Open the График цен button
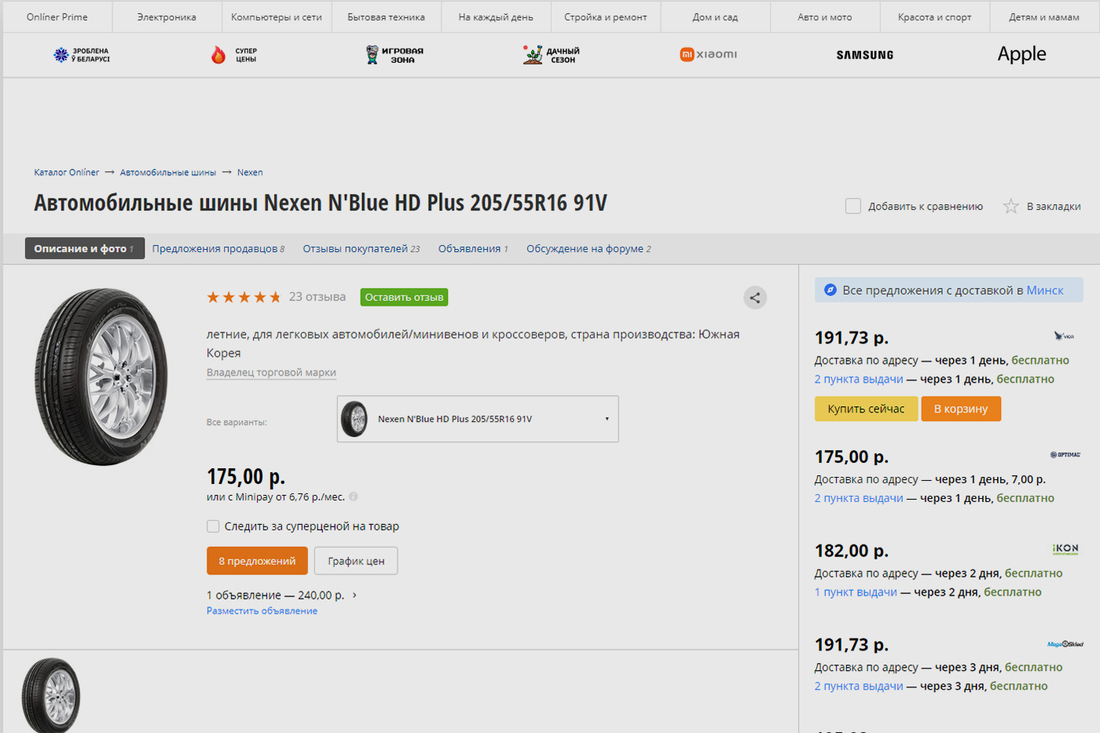This screenshot has width=1100, height=733. (x=356, y=561)
